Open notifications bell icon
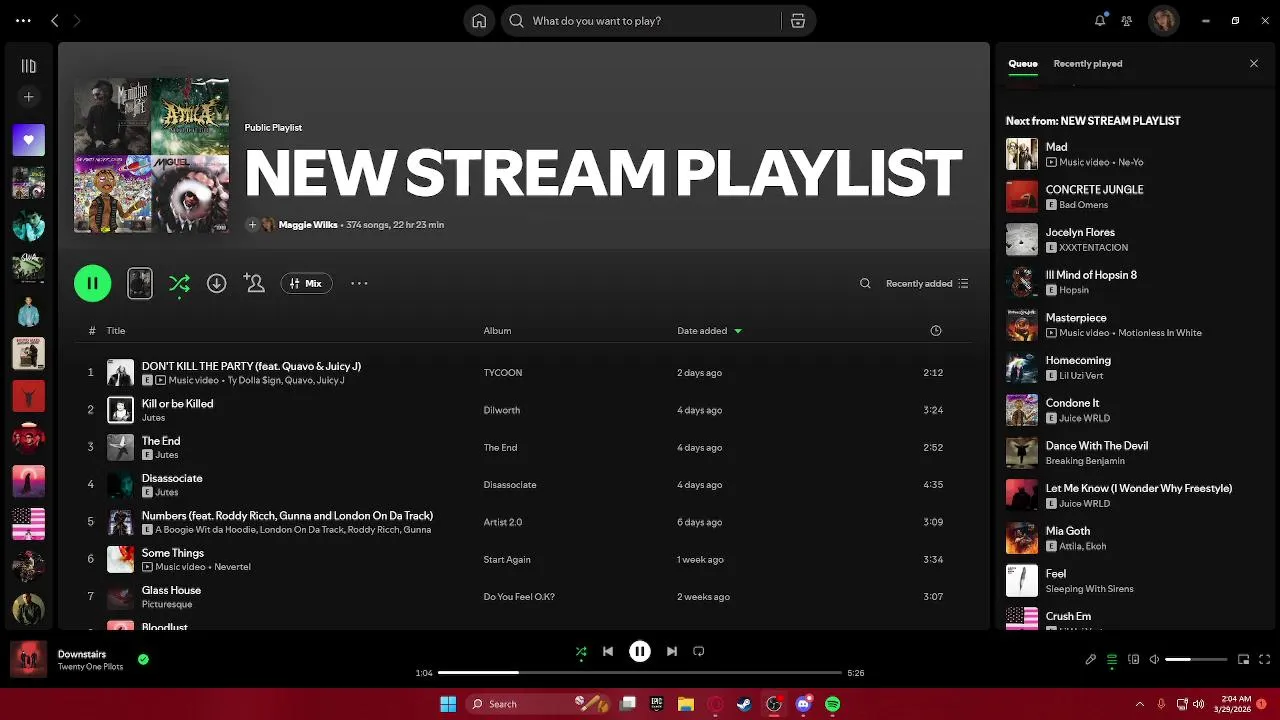Screen dimensions: 1280x720 pos(1100,20)
